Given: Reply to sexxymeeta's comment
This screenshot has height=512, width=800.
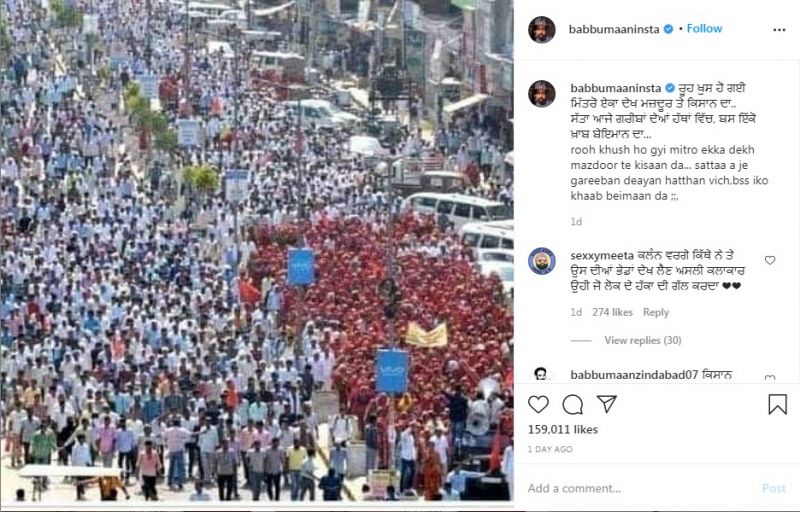Looking at the screenshot, I should [656, 312].
